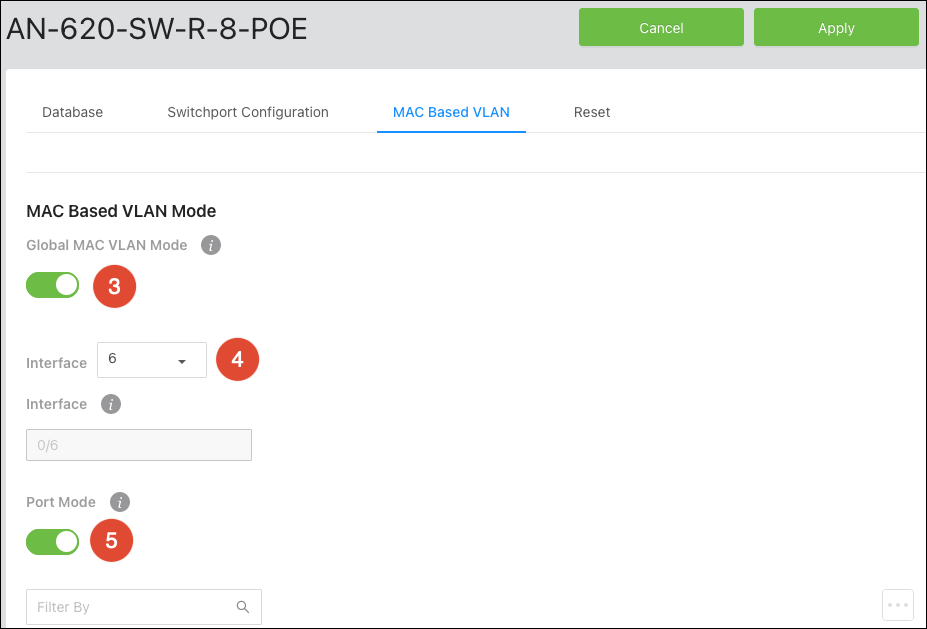Click the AN-620-SW-R-8-POE device title
927x629 pixels.
pyautogui.click(x=157, y=28)
